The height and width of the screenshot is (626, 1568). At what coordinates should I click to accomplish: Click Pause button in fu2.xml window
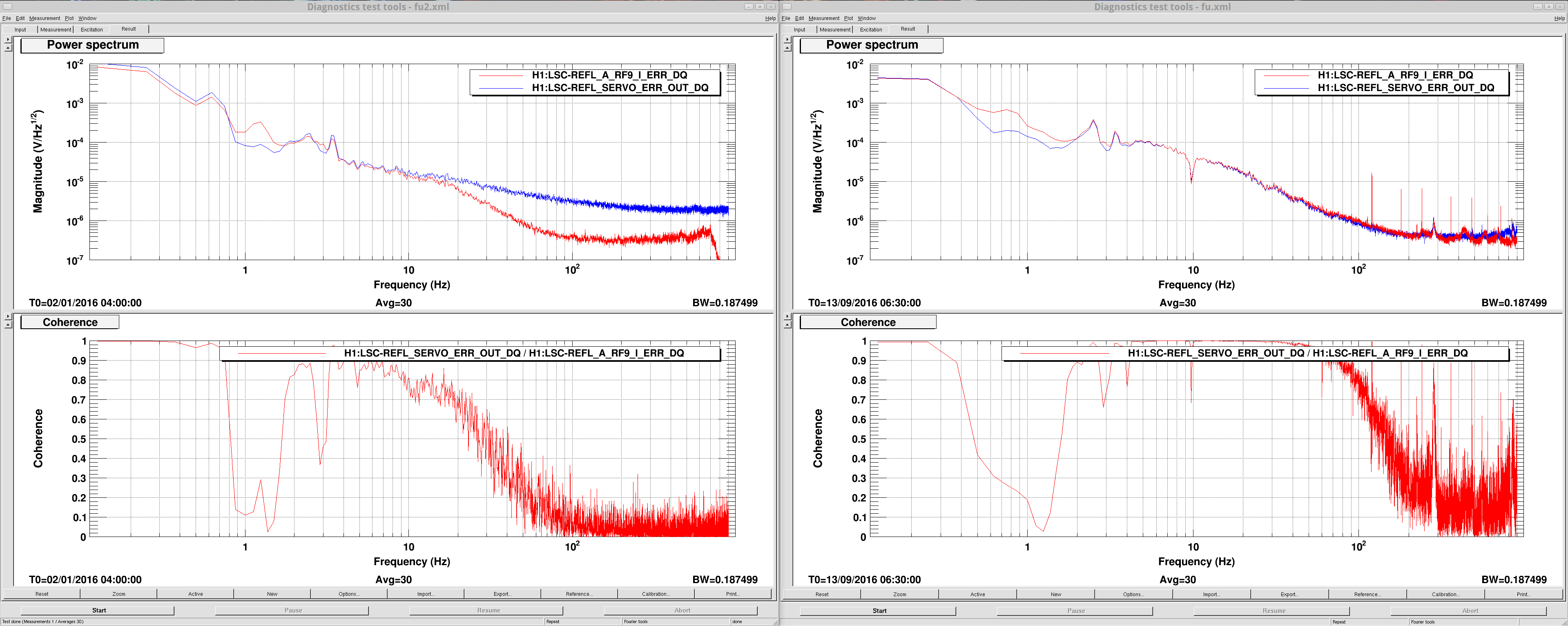point(293,610)
